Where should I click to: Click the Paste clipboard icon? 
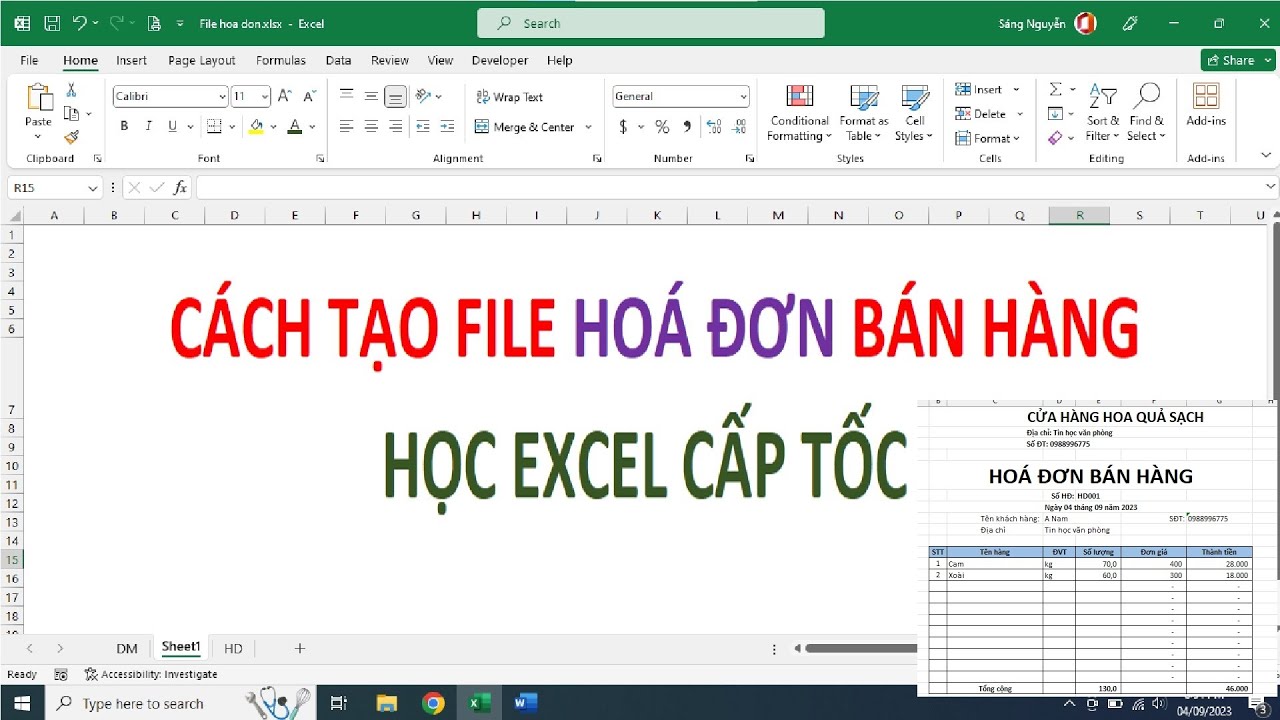(38, 98)
